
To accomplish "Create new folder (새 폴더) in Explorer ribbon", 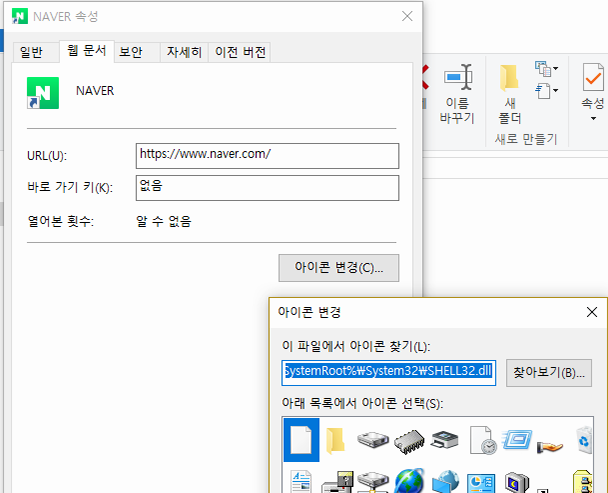I will 510,94.
